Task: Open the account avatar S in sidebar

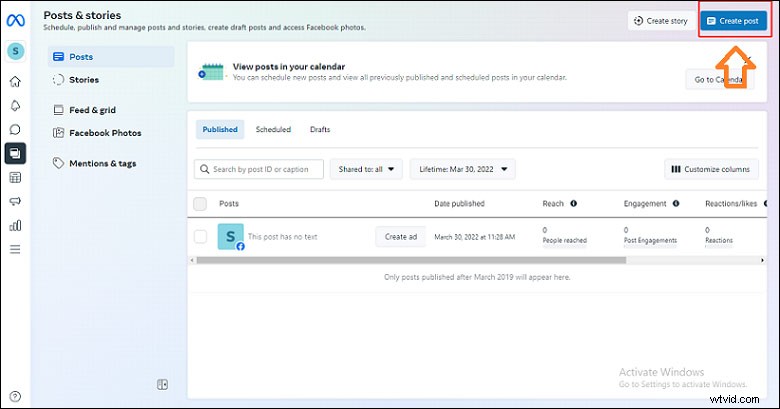Action: [15, 51]
